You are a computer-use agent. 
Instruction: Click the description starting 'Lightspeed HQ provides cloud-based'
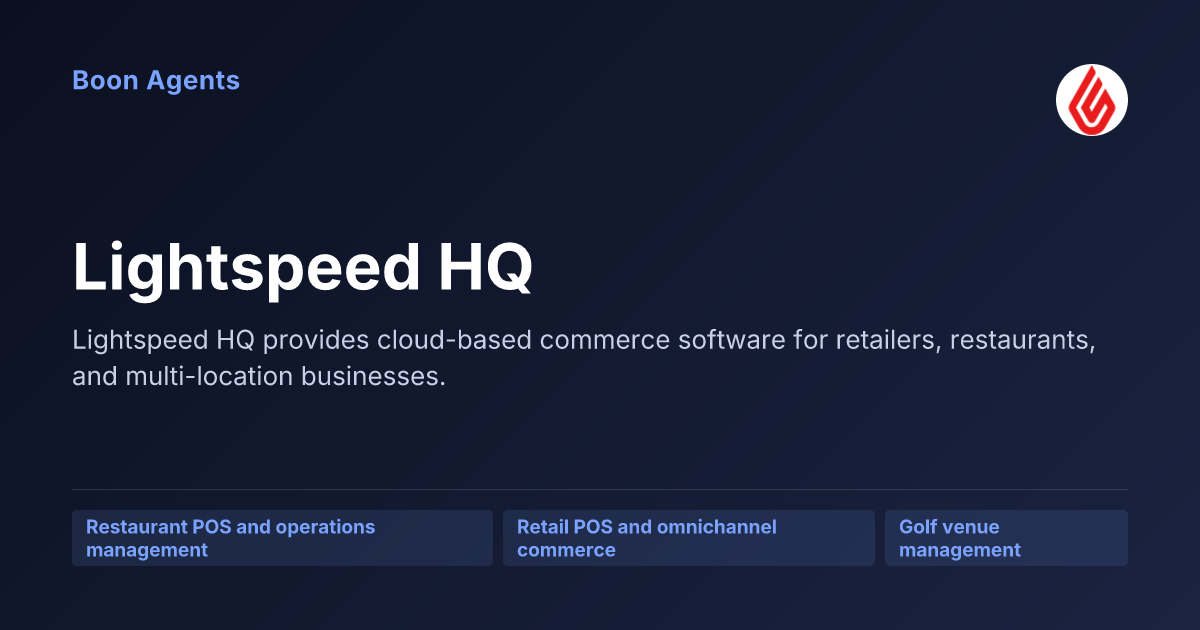click(x=584, y=359)
